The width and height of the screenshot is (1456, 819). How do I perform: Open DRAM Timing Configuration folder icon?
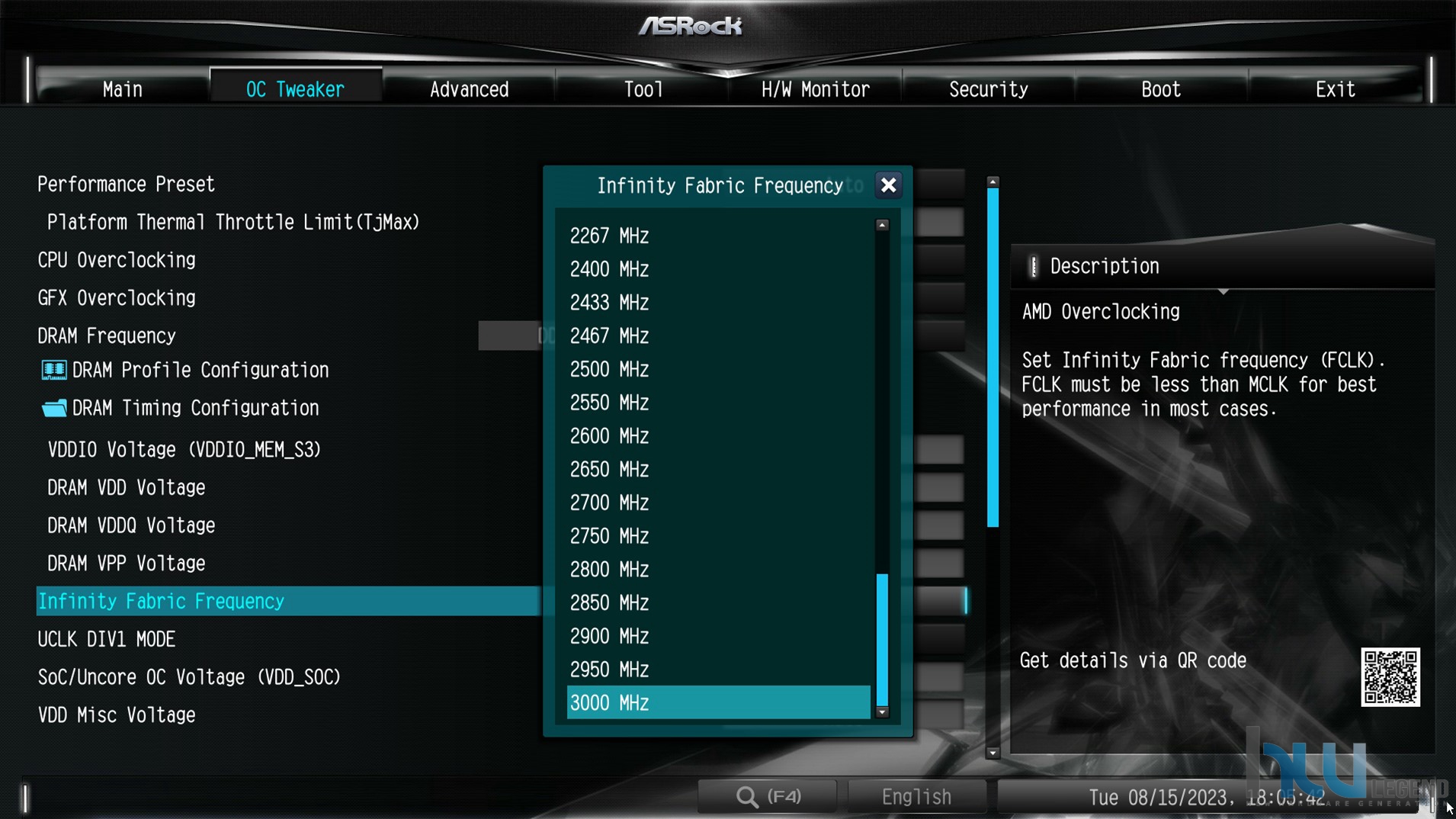(x=53, y=408)
